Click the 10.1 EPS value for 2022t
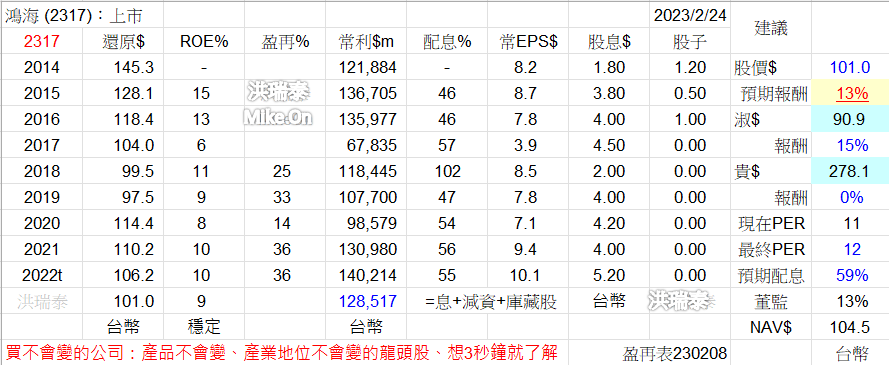 coord(525,275)
